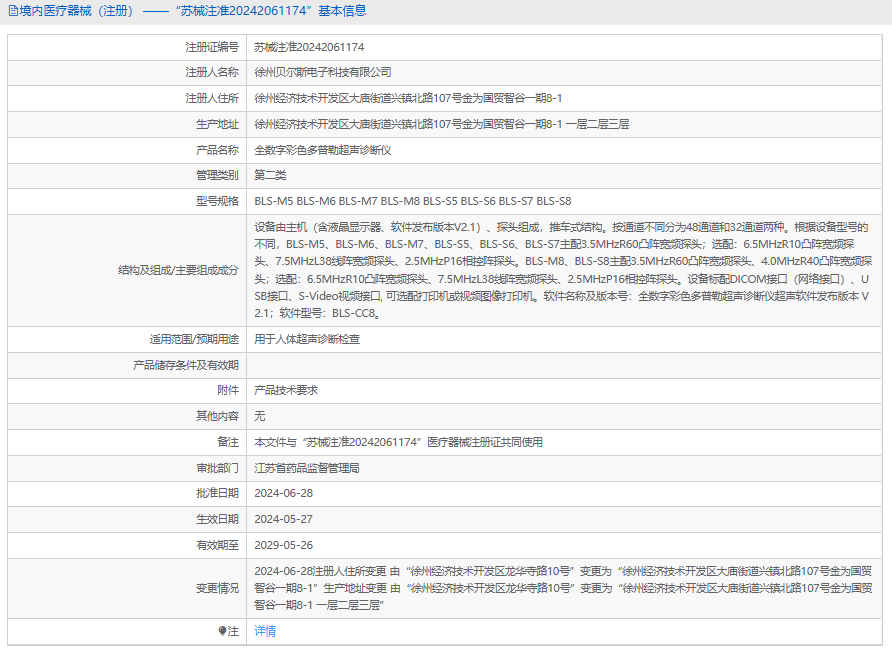This screenshot has height=652, width=892.
Task: Select the 产品技术要求 attachment value
Action: [286, 390]
